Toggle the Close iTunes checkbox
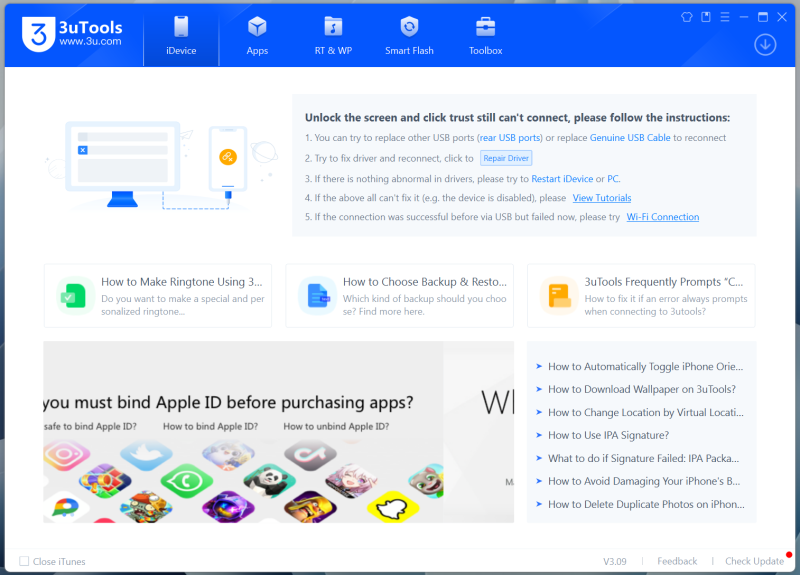This screenshot has height=575, width=800. point(24,561)
